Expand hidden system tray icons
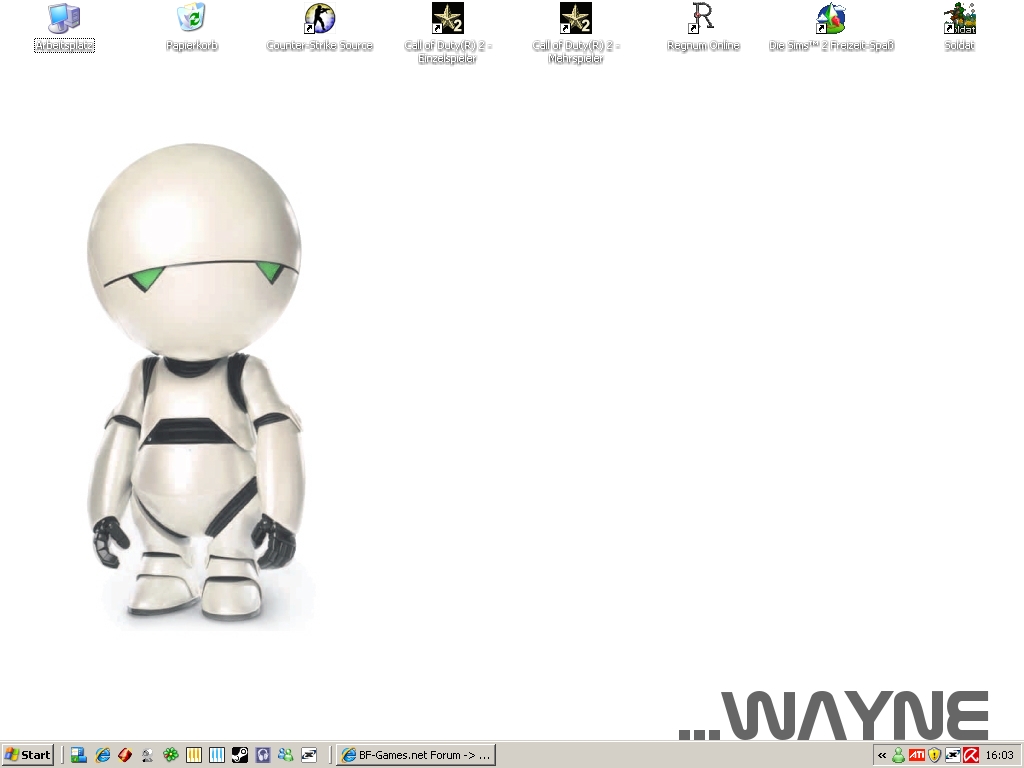Screen dimensions: 1024x768 (882, 756)
